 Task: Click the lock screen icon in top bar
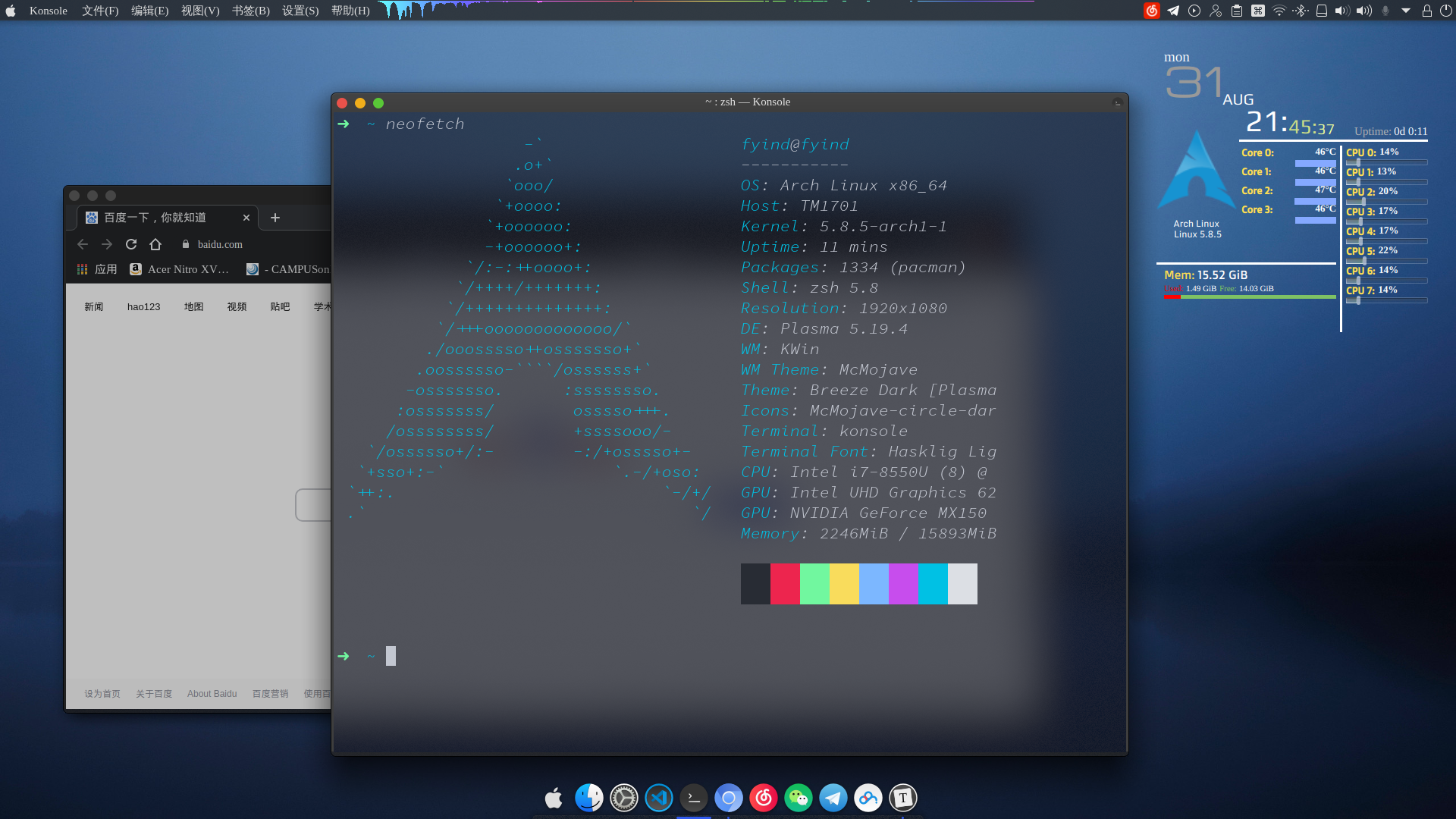click(x=1426, y=11)
